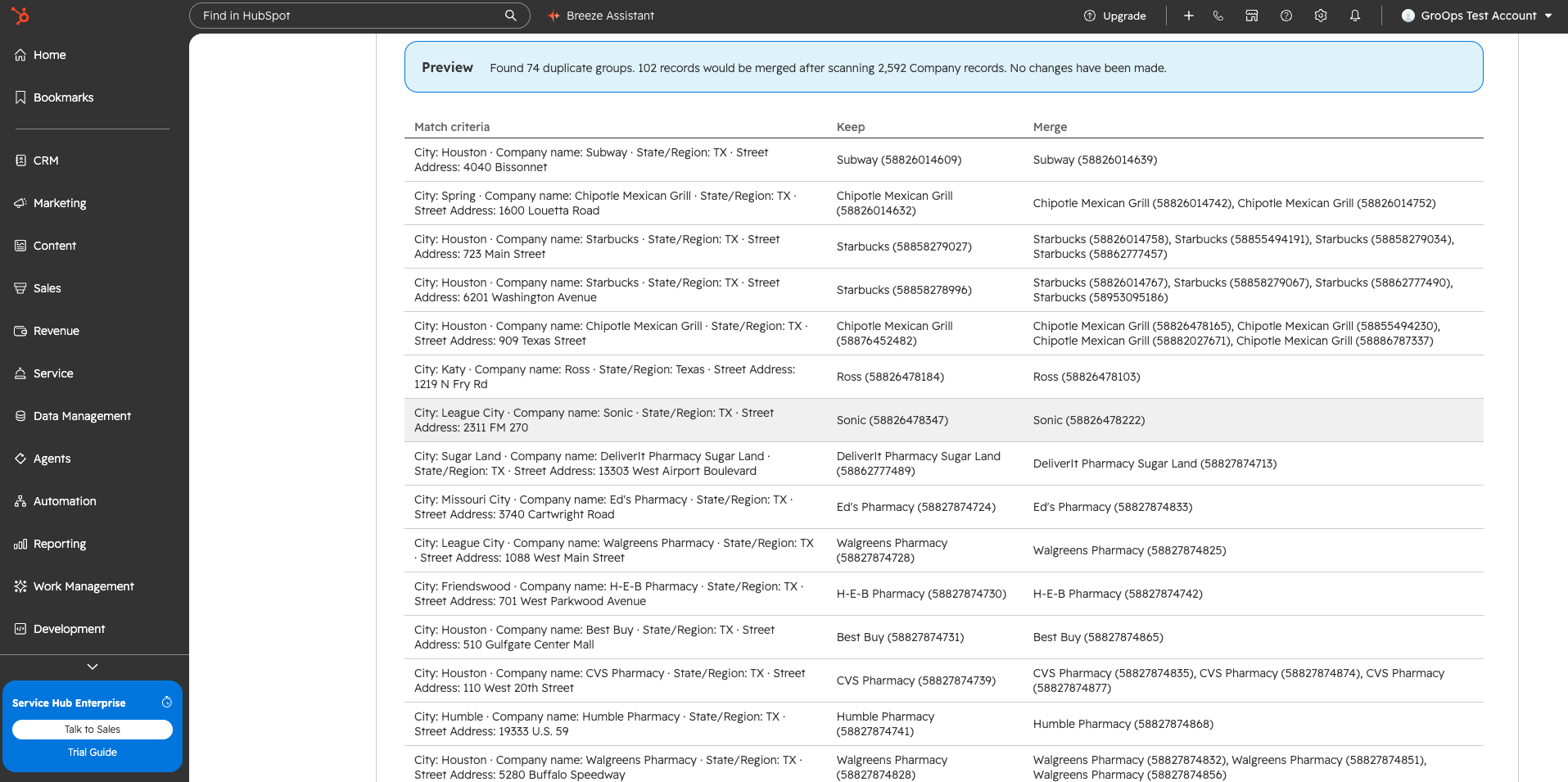Select Starbucks (58858278996) keep cell
The height and width of the screenshot is (782, 1568).
coord(904,290)
